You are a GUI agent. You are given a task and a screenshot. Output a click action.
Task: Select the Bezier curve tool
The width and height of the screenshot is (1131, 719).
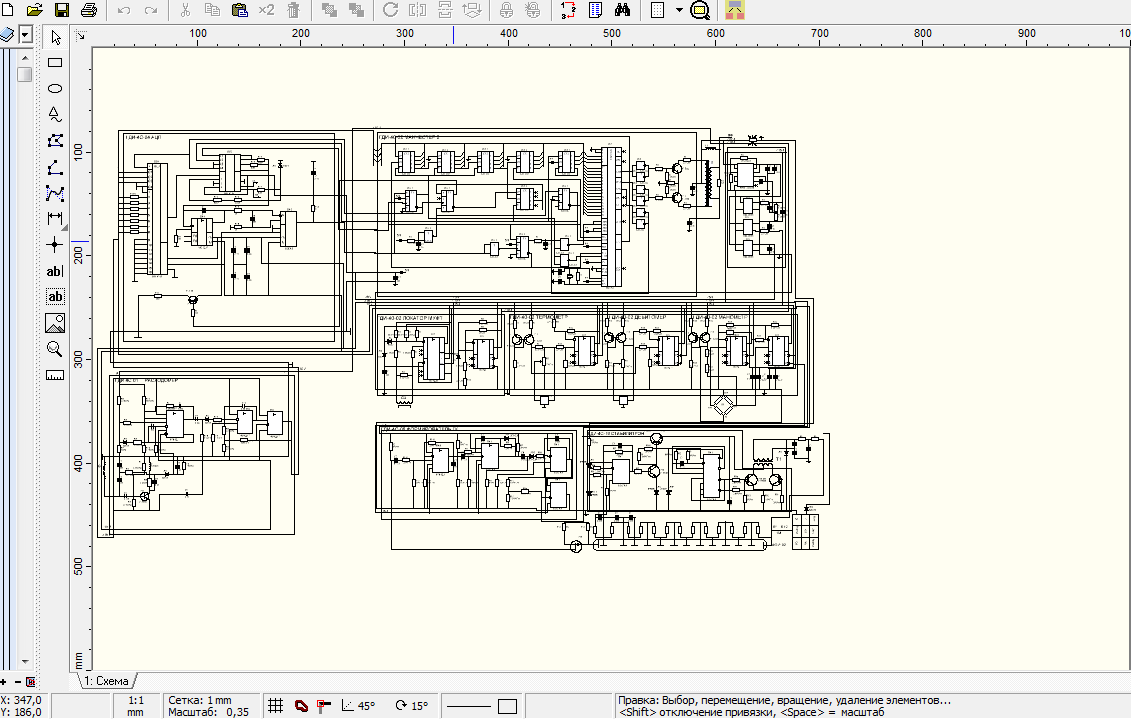(56, 193)
